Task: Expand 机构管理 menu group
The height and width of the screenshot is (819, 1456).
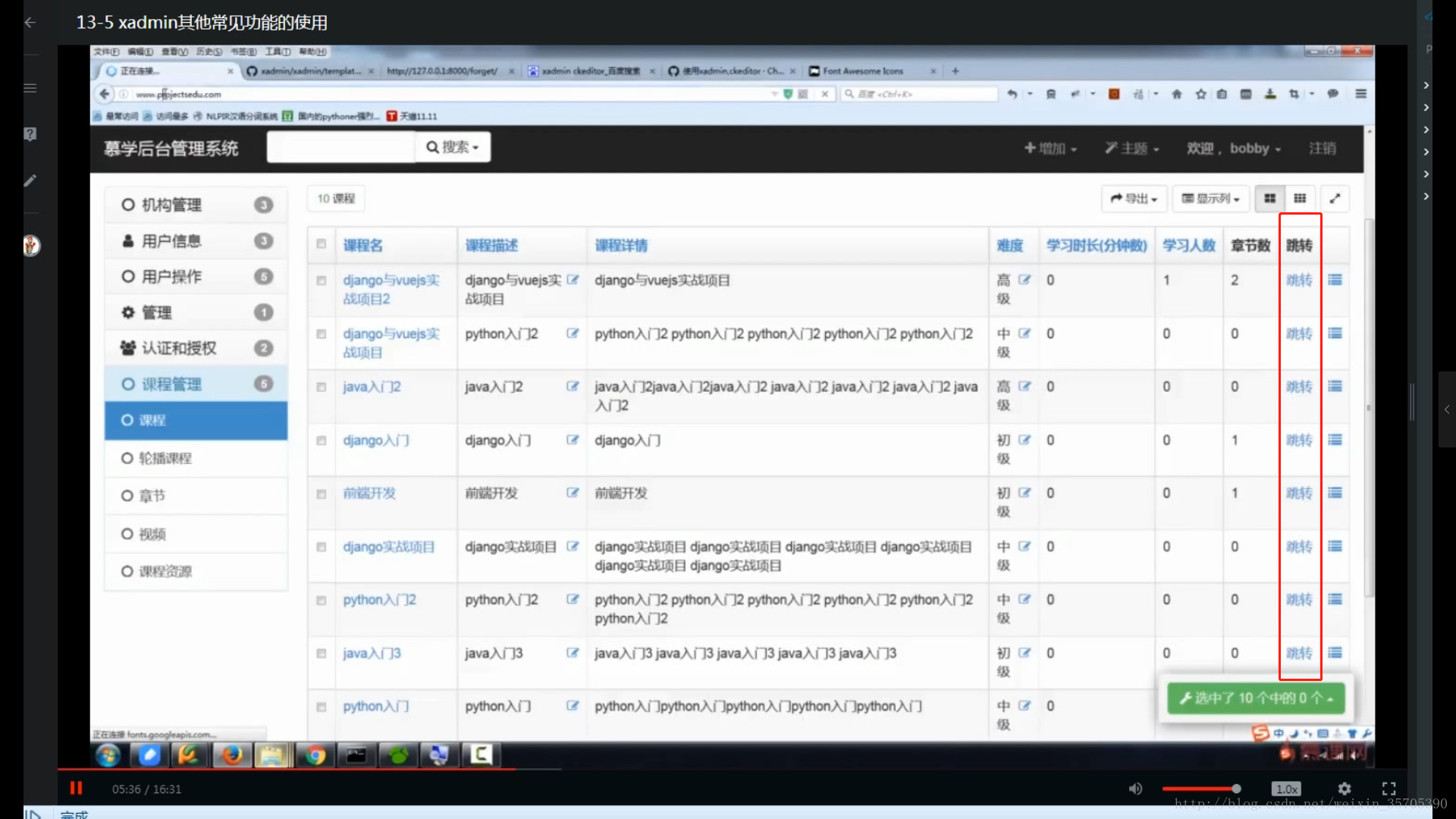Action: tap(196, 205)
